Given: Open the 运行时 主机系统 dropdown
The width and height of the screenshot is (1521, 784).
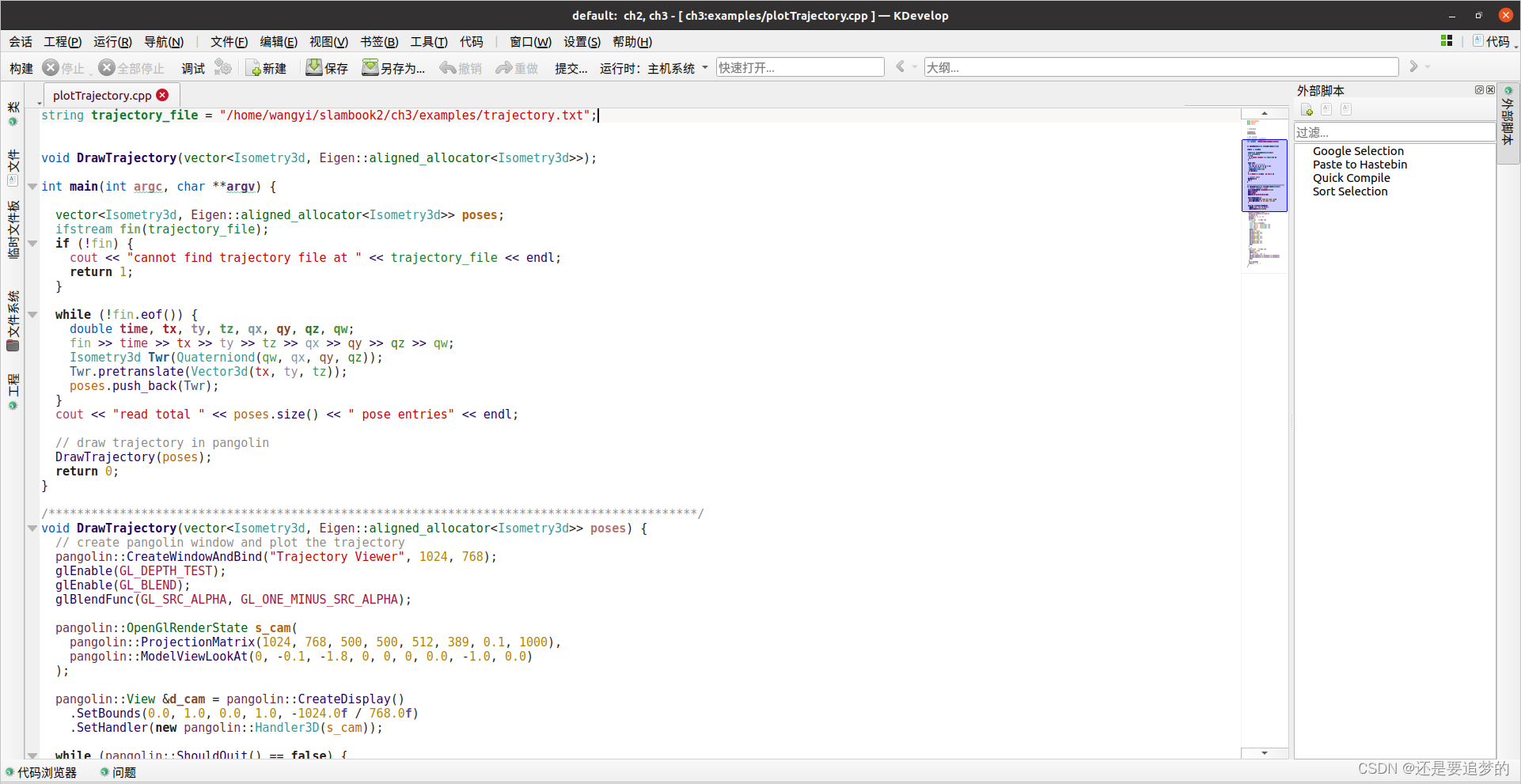Looking at the screenshot, I should pyautogui.click(x=654, y=68).
